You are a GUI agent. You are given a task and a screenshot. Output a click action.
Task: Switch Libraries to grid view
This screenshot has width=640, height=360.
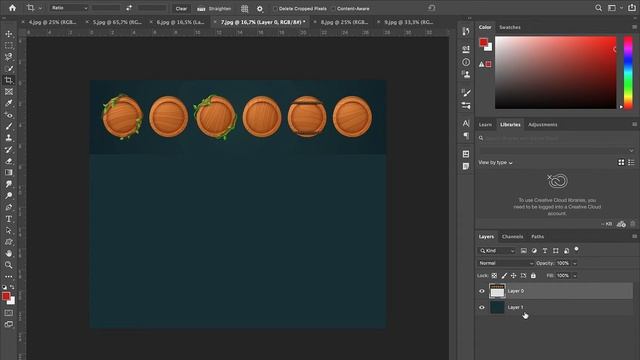tap(621, 162)
